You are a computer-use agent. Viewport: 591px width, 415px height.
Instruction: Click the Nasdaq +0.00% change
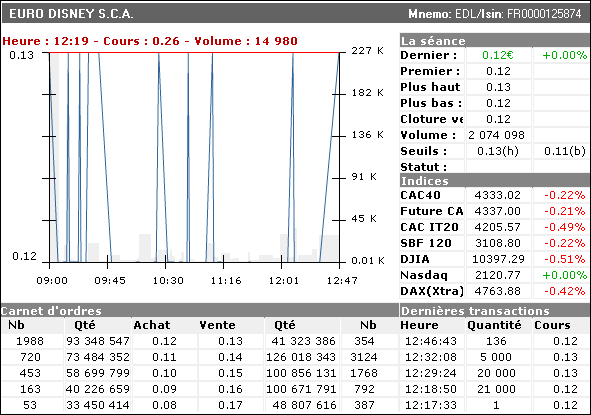point(564,275)
